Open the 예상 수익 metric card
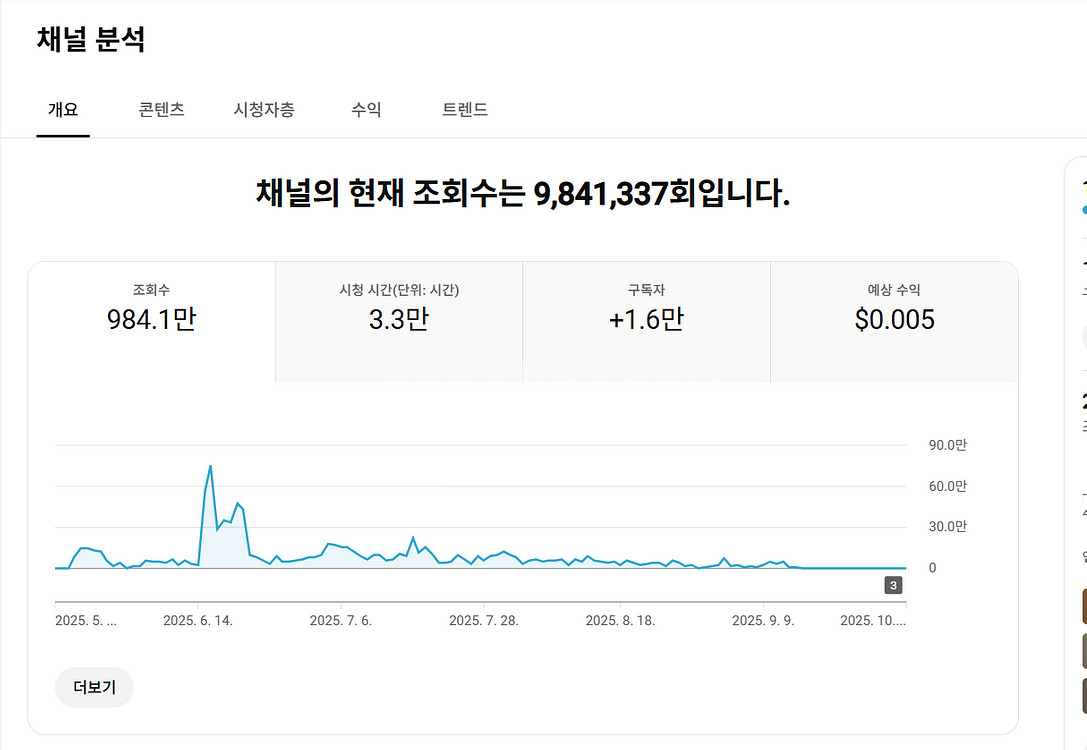 coord(894,308)
